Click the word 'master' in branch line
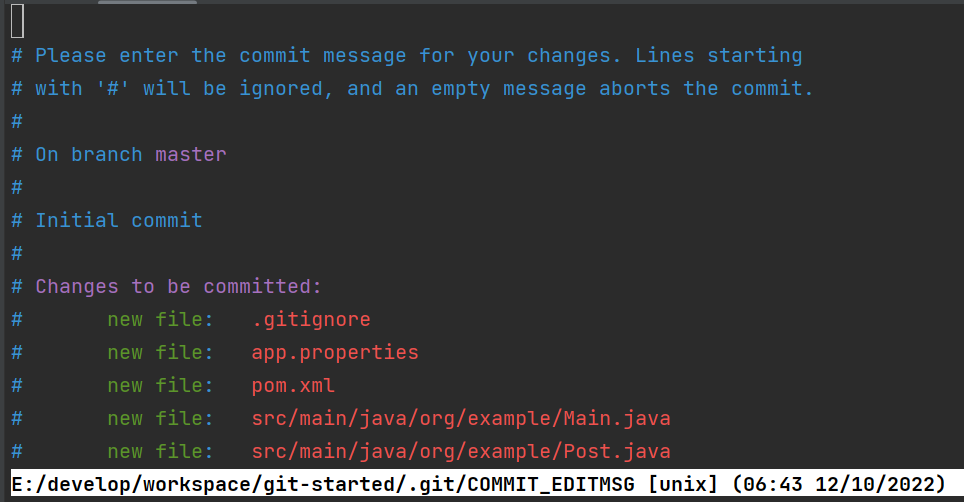 pos(190,155)
